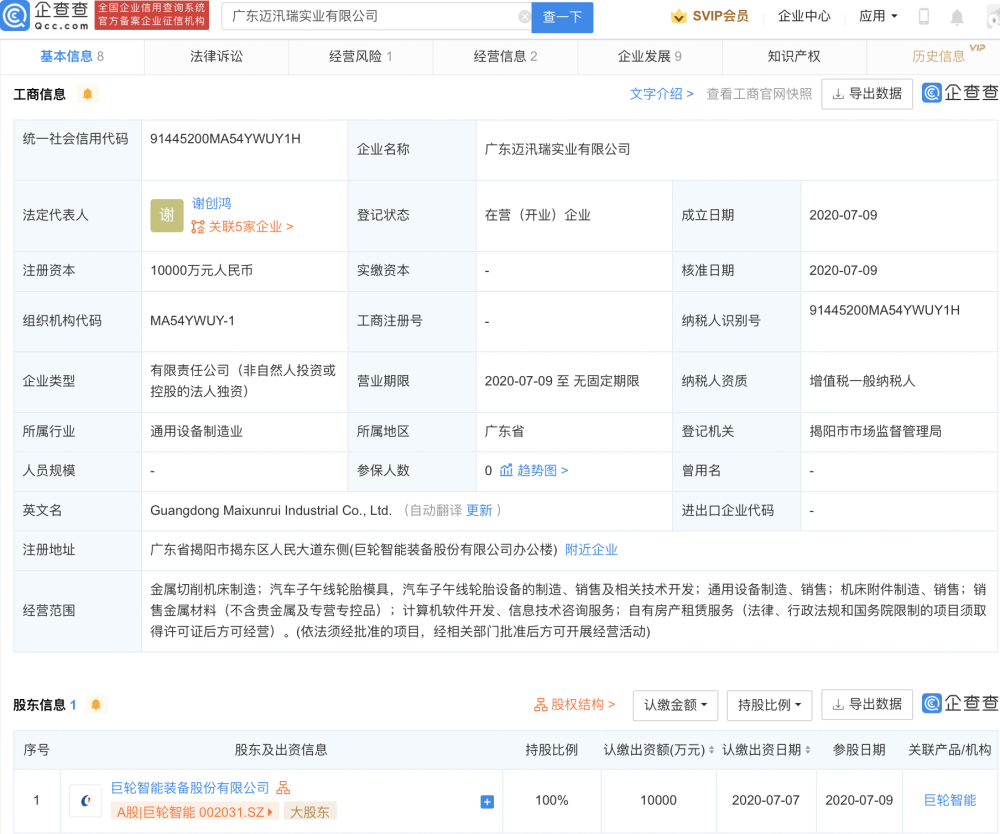Click the Qcc logo in the header

pyautogui.click(x=46, y=16)
